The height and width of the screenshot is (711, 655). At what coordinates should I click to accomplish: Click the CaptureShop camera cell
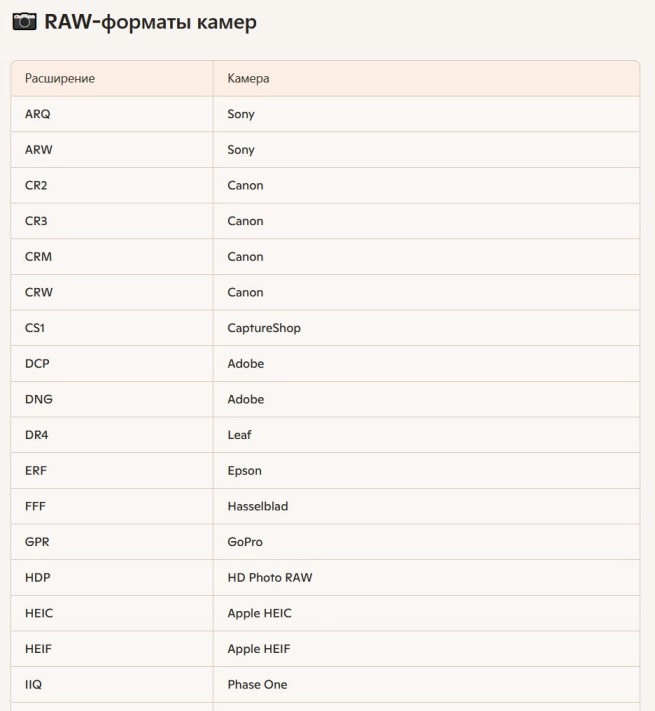[x=264, y=328]
